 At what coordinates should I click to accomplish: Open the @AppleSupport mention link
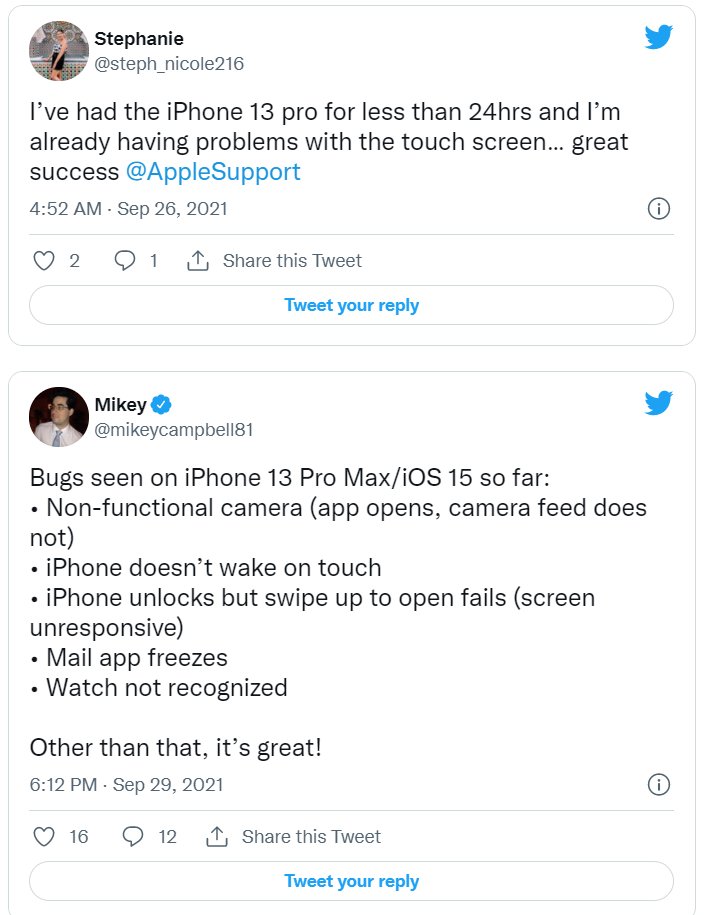213,171
